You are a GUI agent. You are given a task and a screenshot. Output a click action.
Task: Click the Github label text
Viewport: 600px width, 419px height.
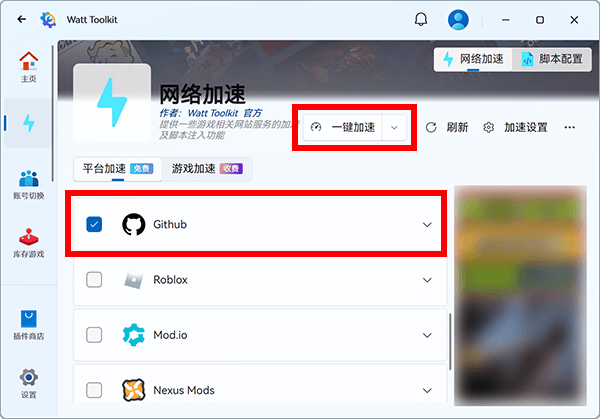coord(170,224)
